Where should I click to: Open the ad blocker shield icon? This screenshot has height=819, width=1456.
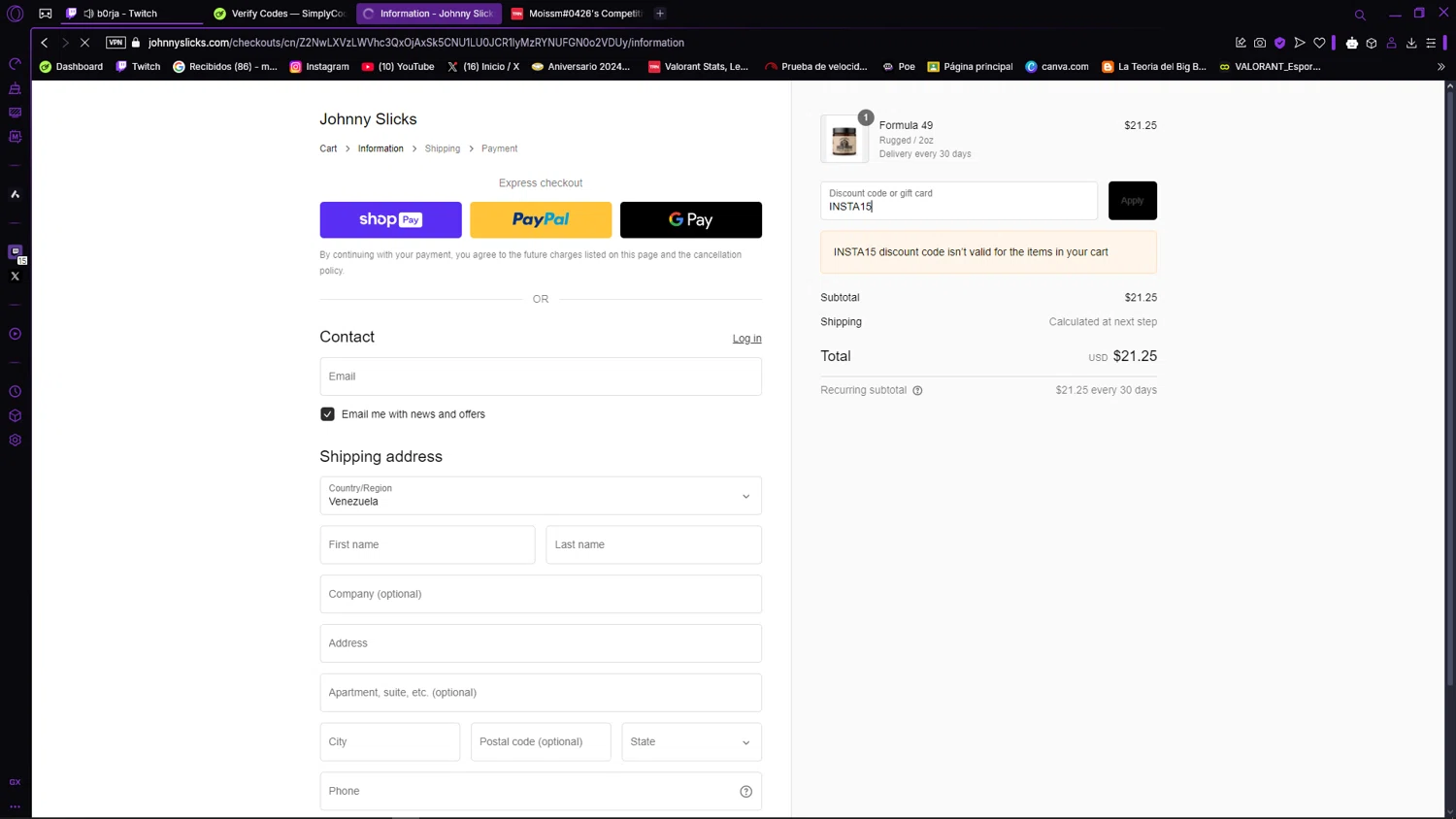tap(1279, 43)
